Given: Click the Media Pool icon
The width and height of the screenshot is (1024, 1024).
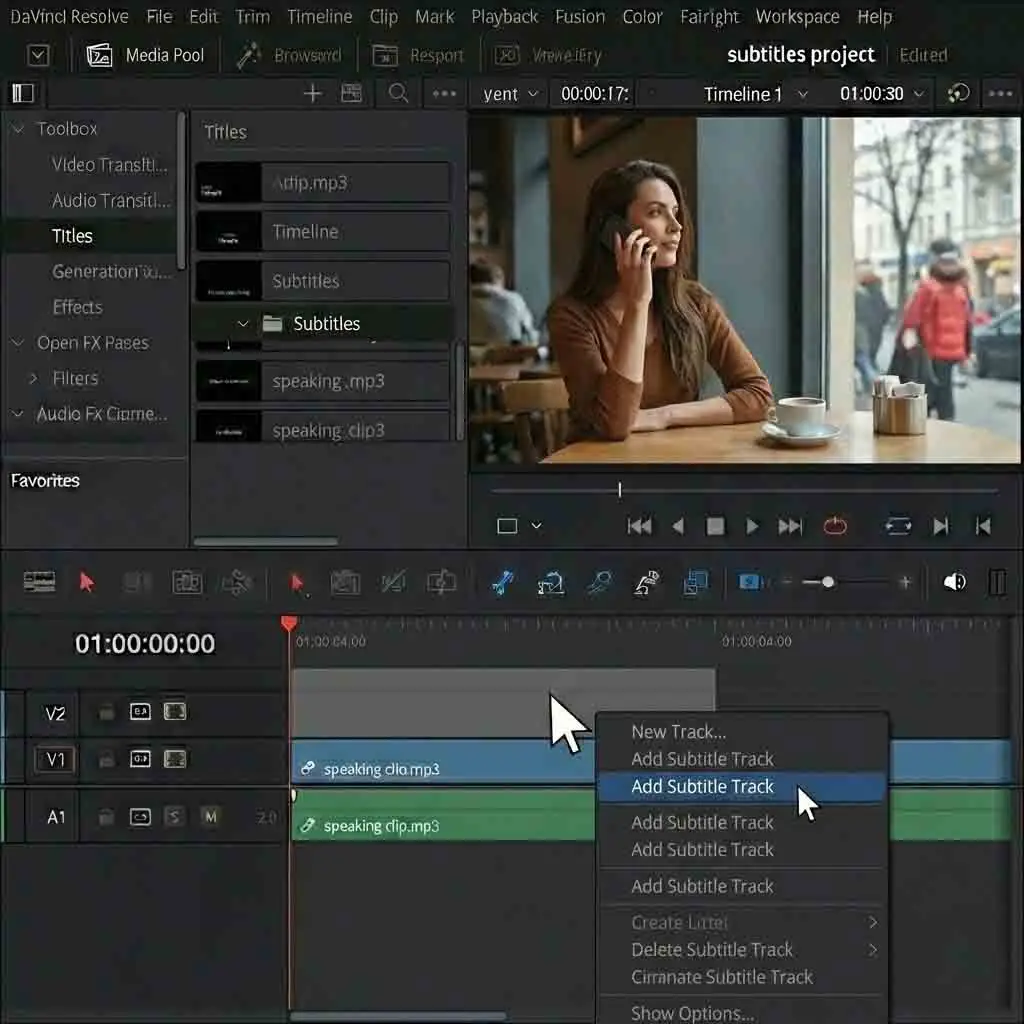Looking at the screenshot, I should coord(99,56).
